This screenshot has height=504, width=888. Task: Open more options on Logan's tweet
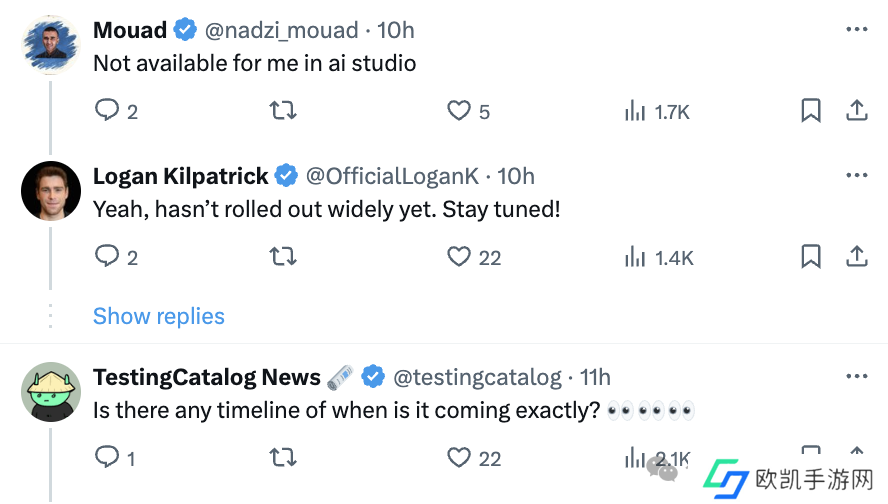857,176
